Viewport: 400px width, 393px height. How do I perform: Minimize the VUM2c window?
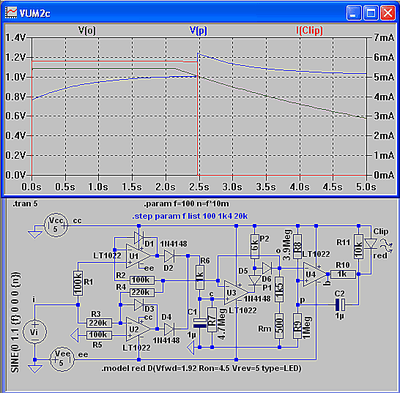pyautogui.click(x=353, y=13)
